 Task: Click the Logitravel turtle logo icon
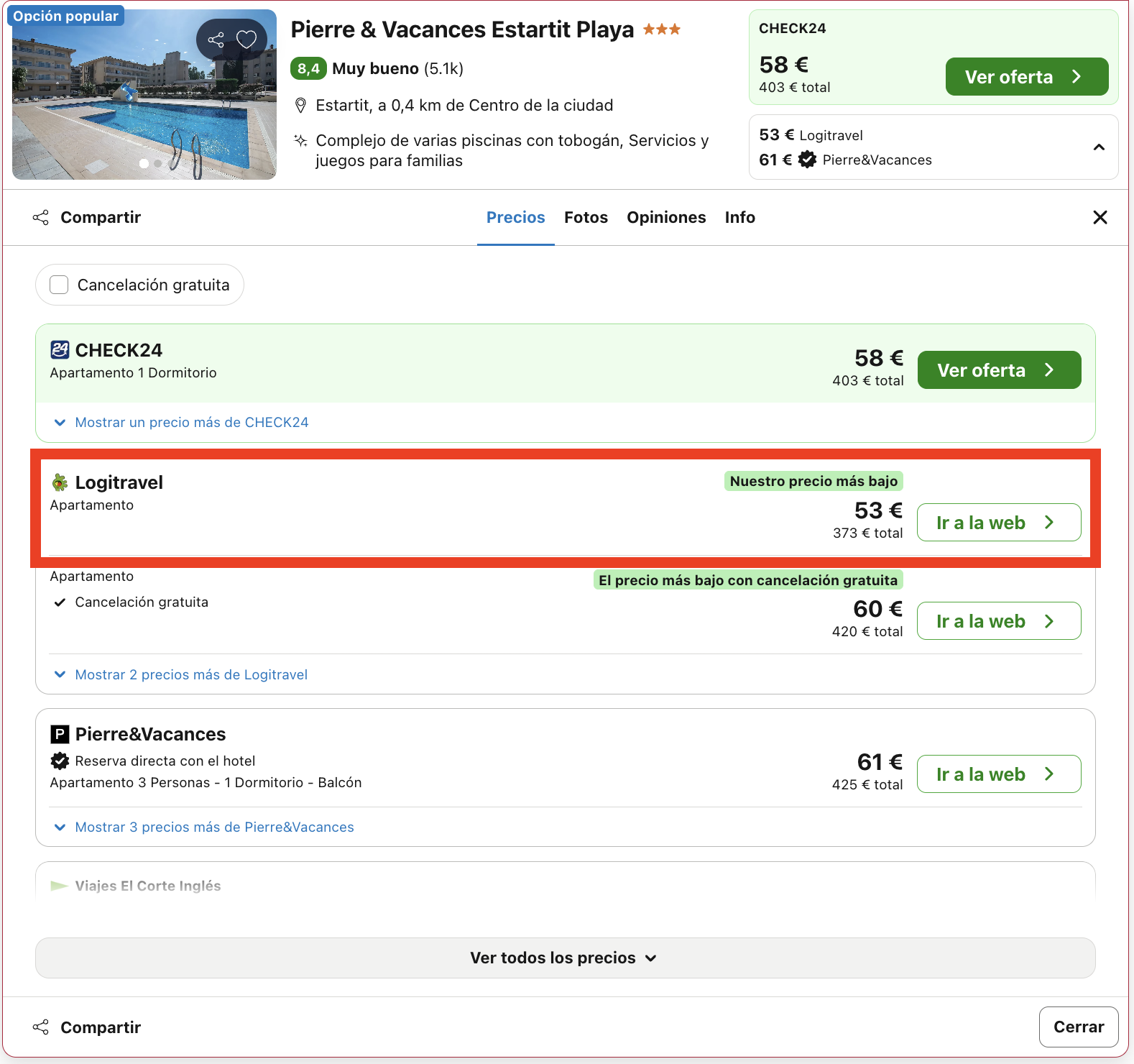coord(60,482)
